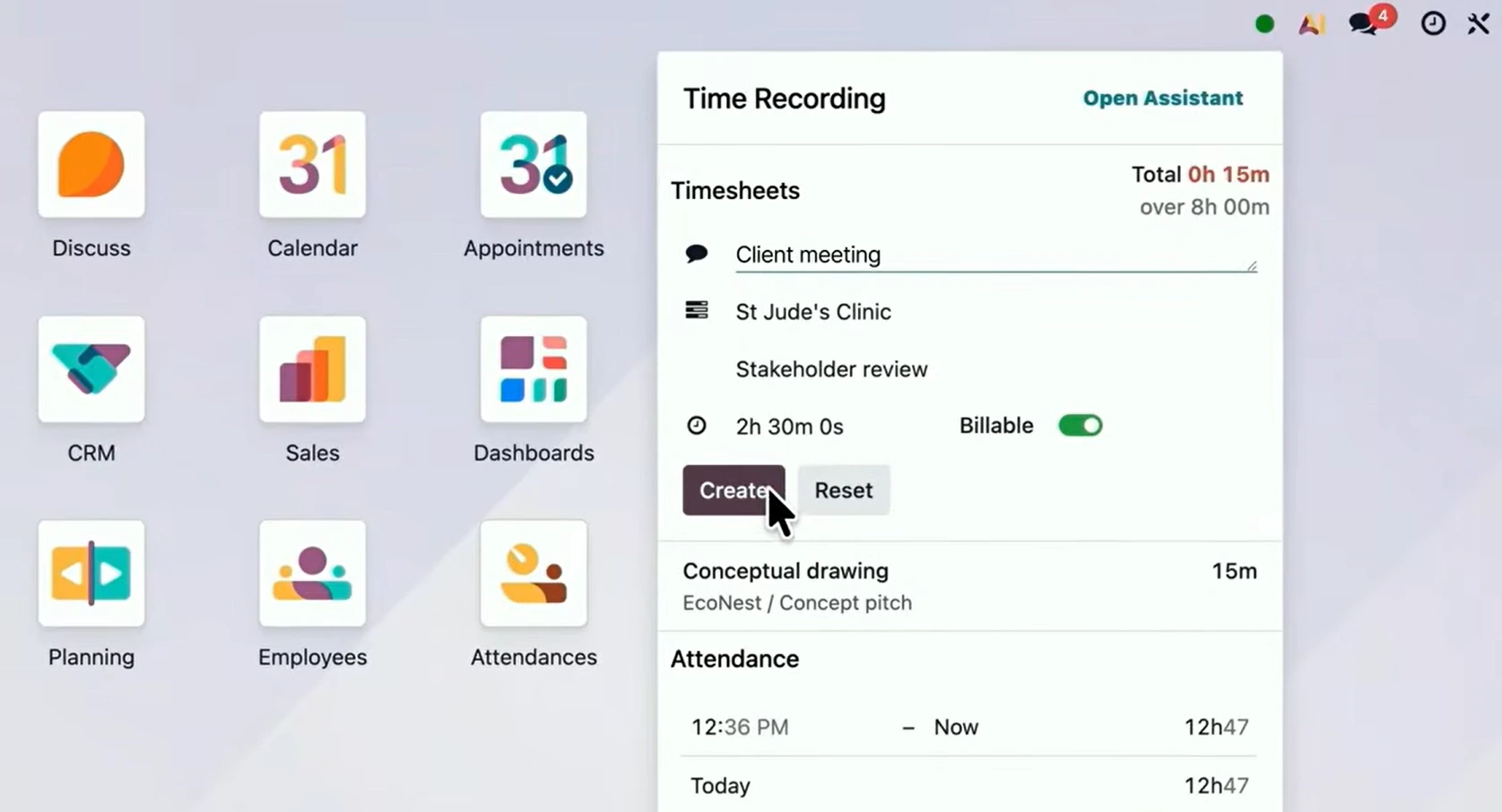
Task: Click the Create timesheet button
Action: [734, 490]
